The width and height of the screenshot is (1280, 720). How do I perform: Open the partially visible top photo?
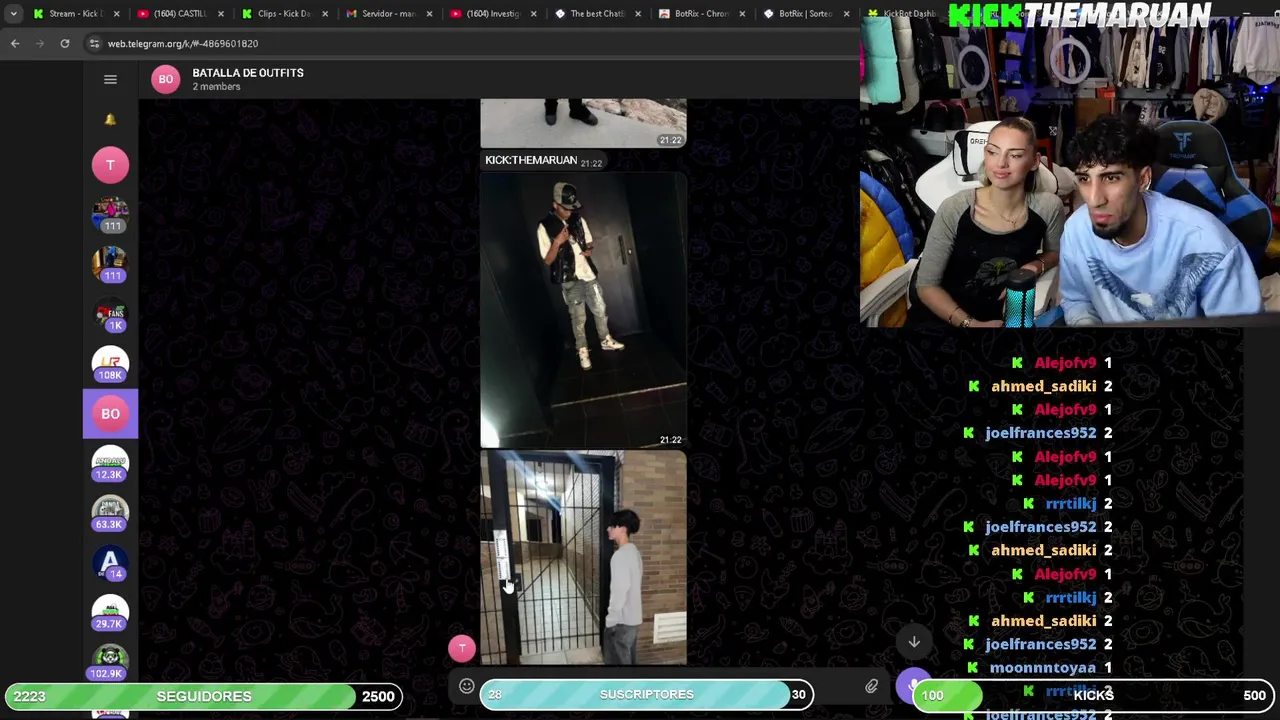tap(583, 123)
